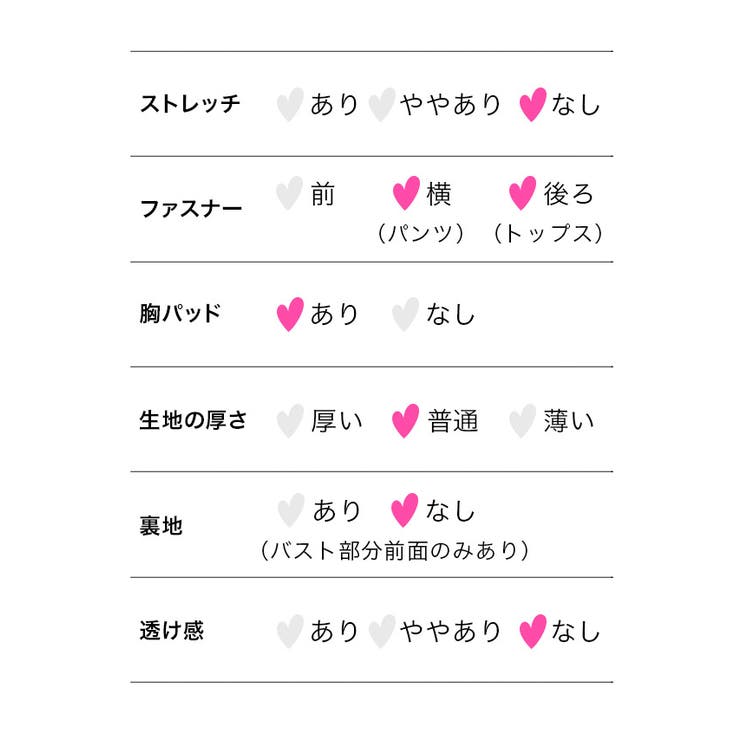Click the (トップス) note under 後ろ

(548, 233)
